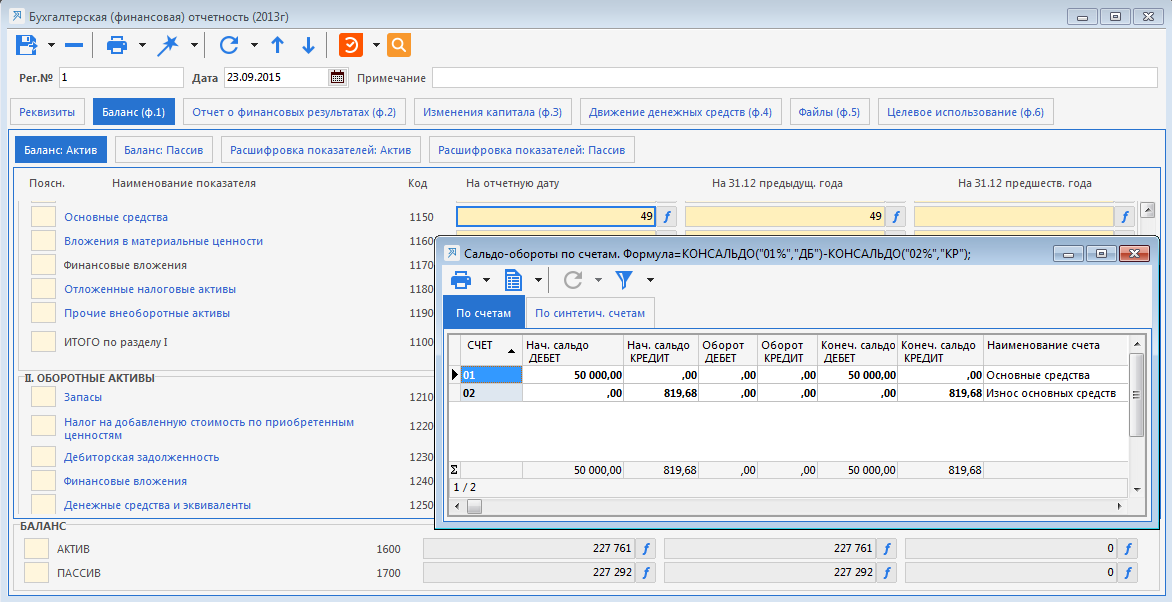Click formula button for 1150 previous year
1172x602 pixels.
(x=895, y=217)
